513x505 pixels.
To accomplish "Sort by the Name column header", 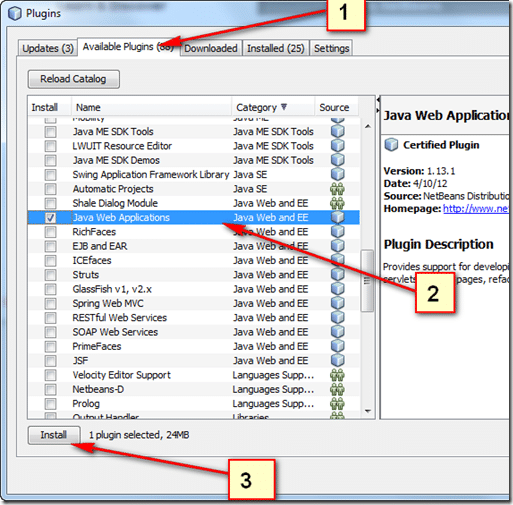I will point(152,107).
